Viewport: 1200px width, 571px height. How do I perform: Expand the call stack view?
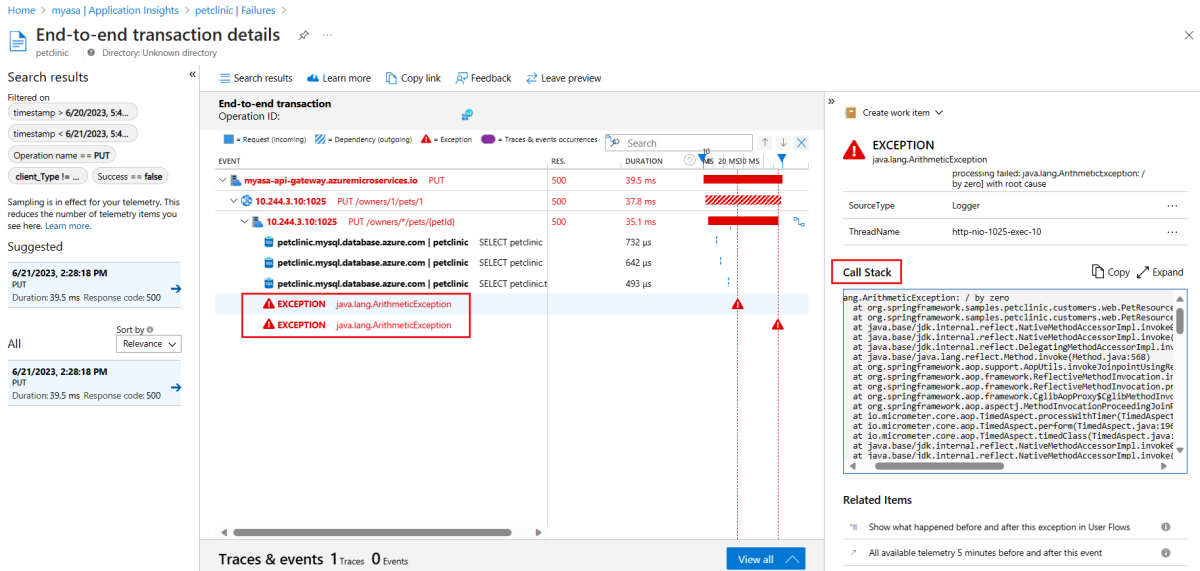pos(1160,272)
